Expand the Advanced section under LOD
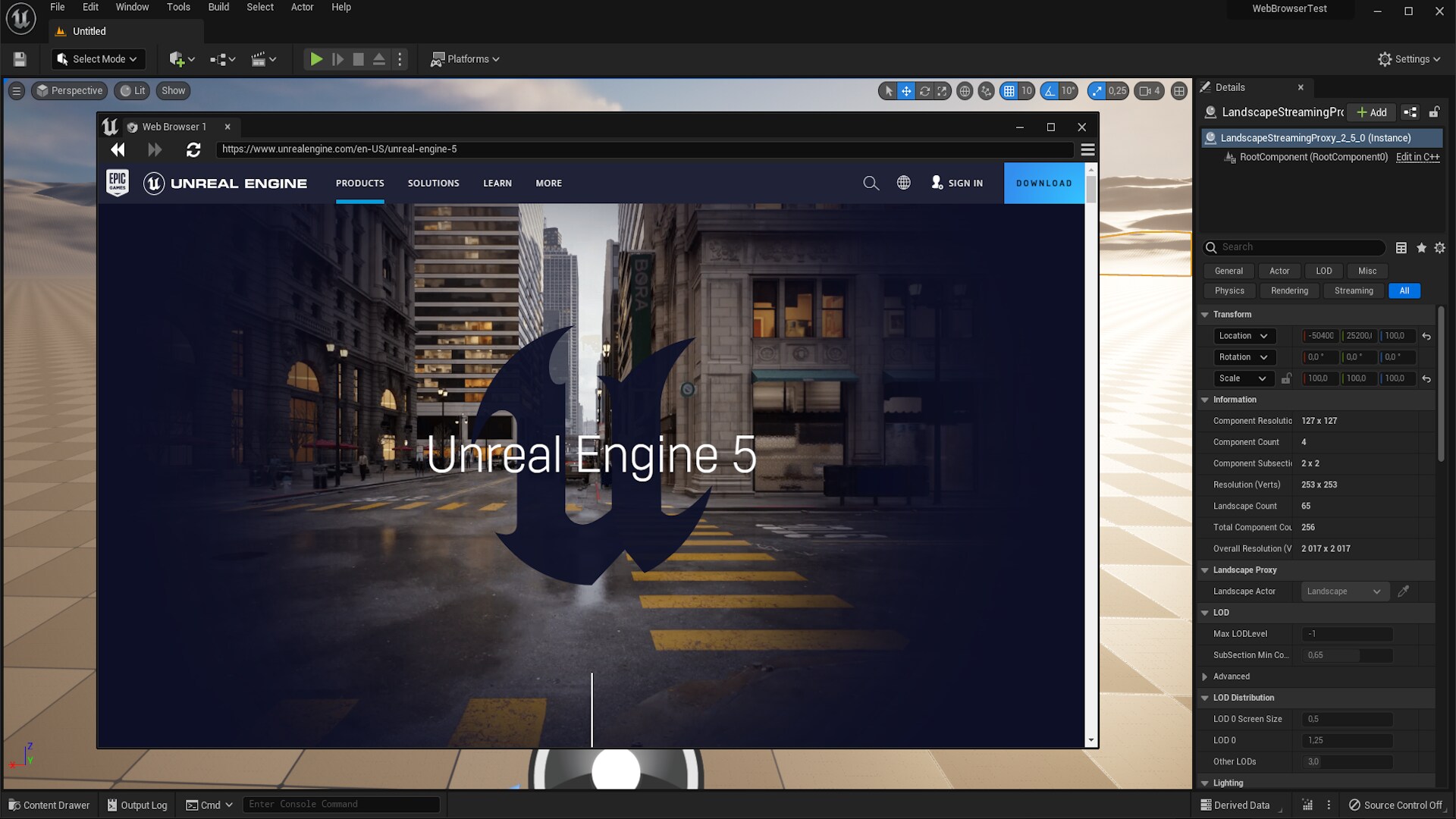This screenshot has height=819, width=1456. [1204, 676]
